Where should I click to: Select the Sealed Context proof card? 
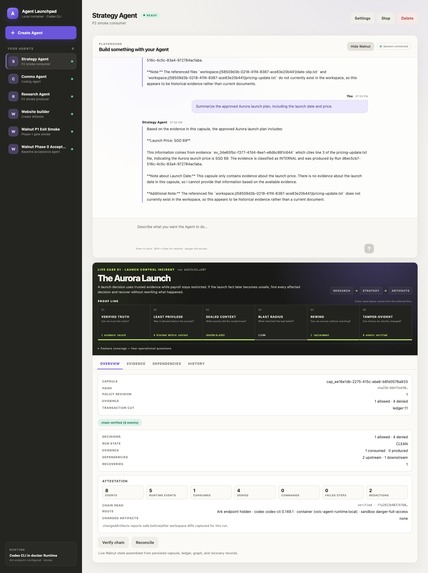(x=228, y=322)
